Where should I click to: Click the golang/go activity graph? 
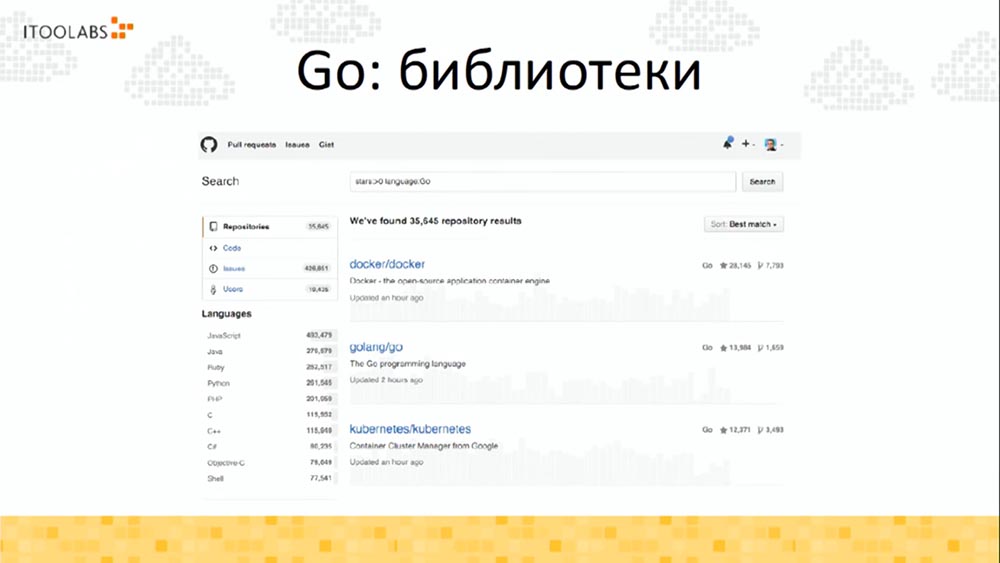pos(540,386)
